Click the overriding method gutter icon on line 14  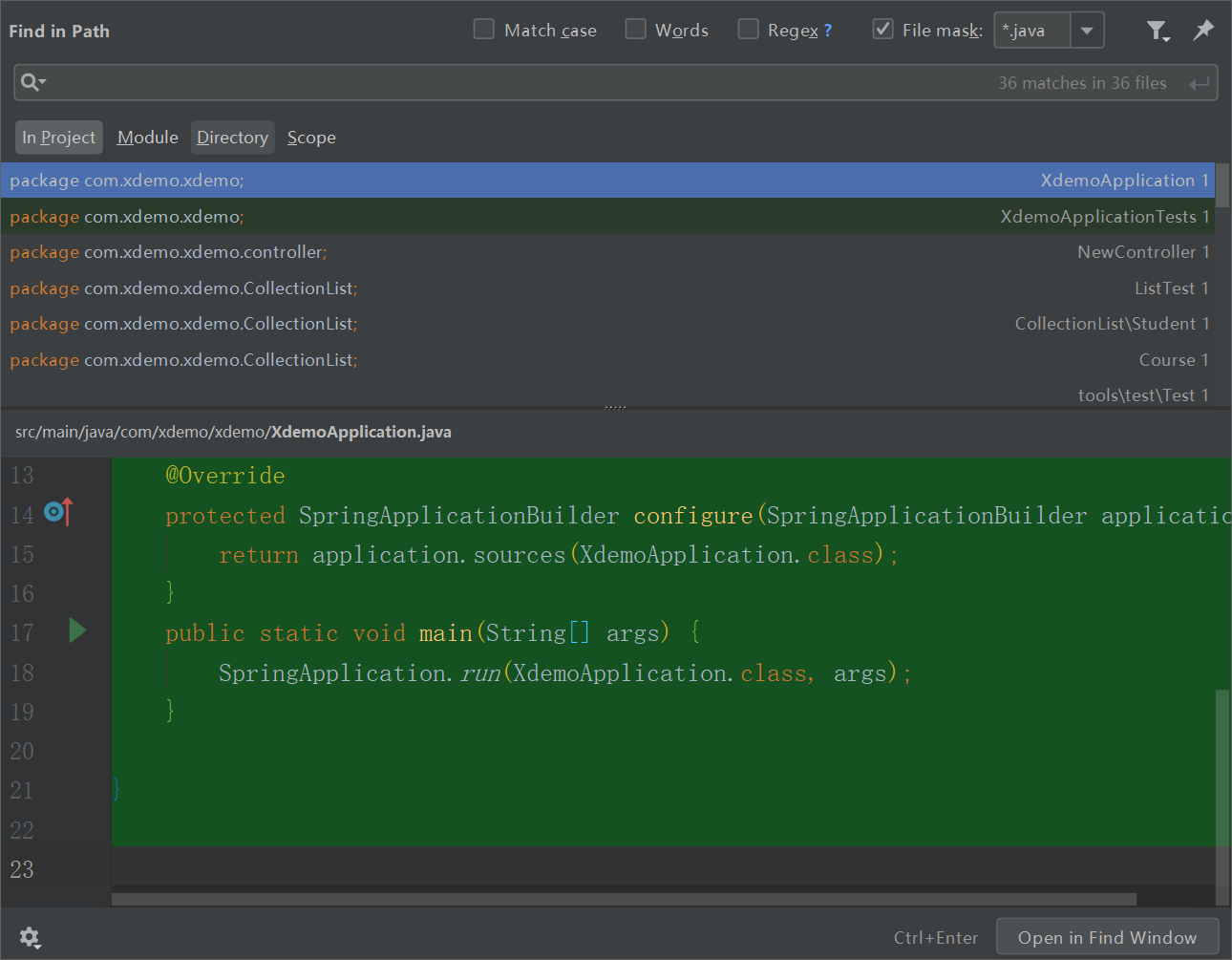click(x=57, y=513)
